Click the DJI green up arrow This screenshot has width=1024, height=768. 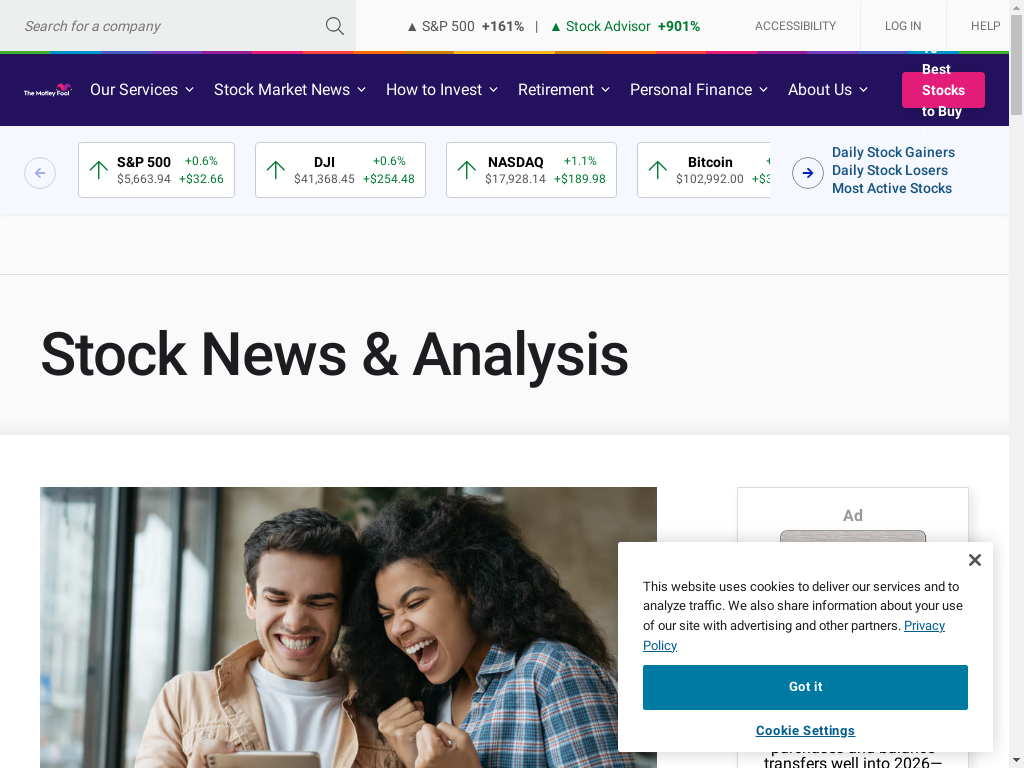pyautogui.click(x=276, y=170)
